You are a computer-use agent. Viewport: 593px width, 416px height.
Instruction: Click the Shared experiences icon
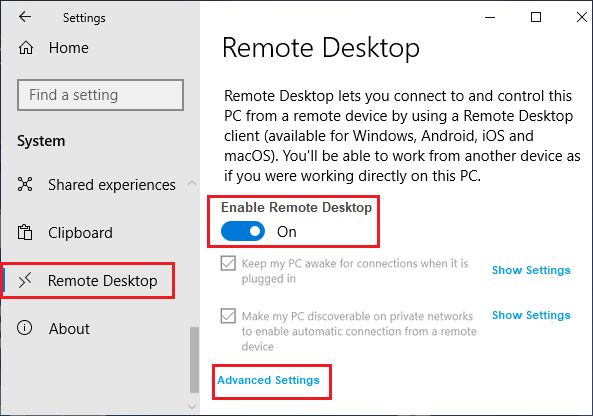25,184
